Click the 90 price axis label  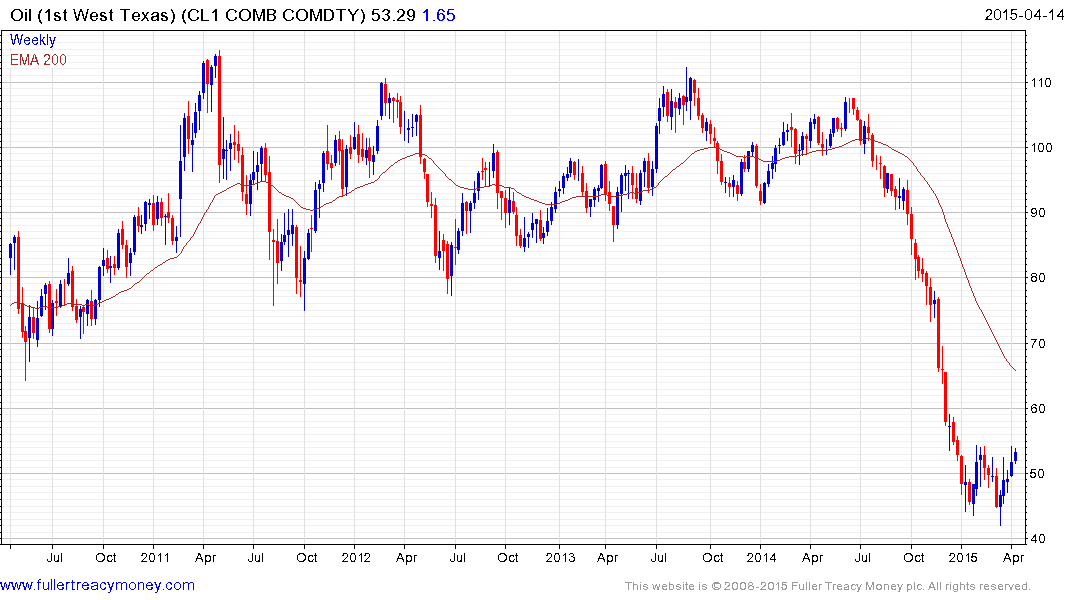tap(1038, 213)
